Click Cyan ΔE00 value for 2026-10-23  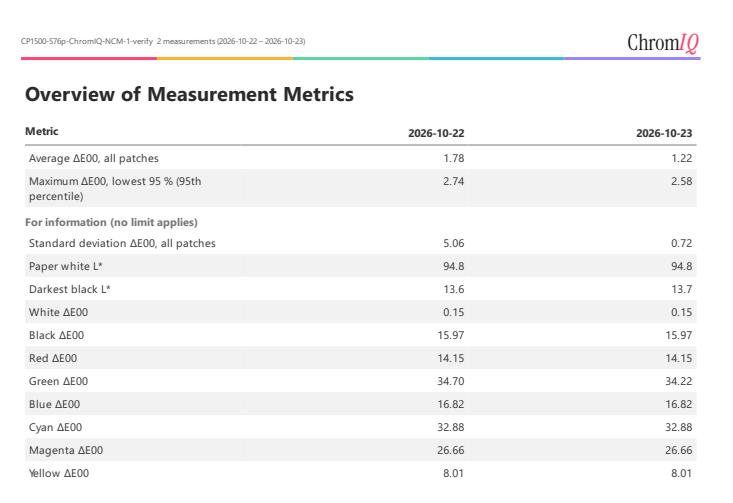point(679,427)
